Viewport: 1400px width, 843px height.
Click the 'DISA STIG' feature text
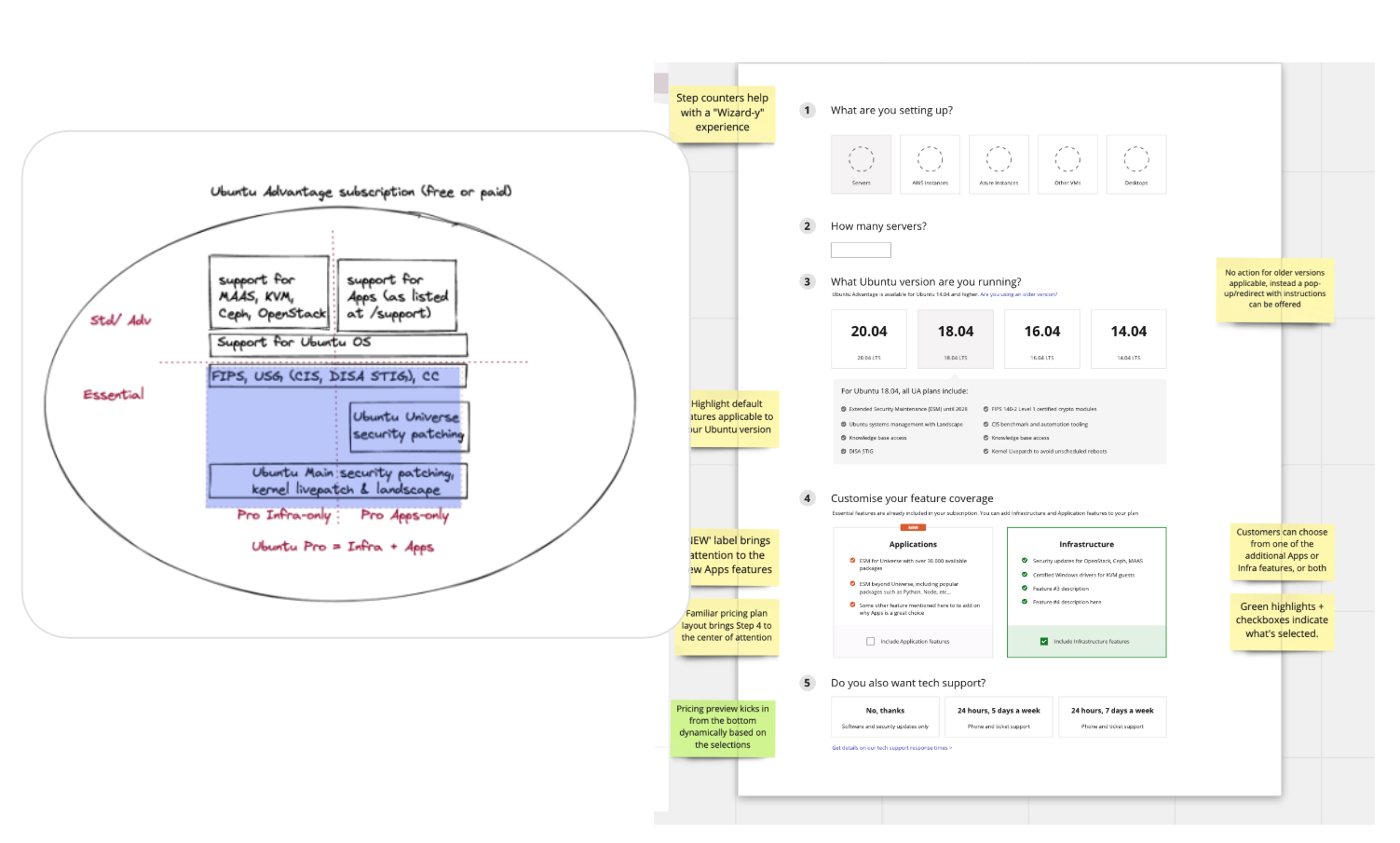pyautogui.click(x=861, y=451)
